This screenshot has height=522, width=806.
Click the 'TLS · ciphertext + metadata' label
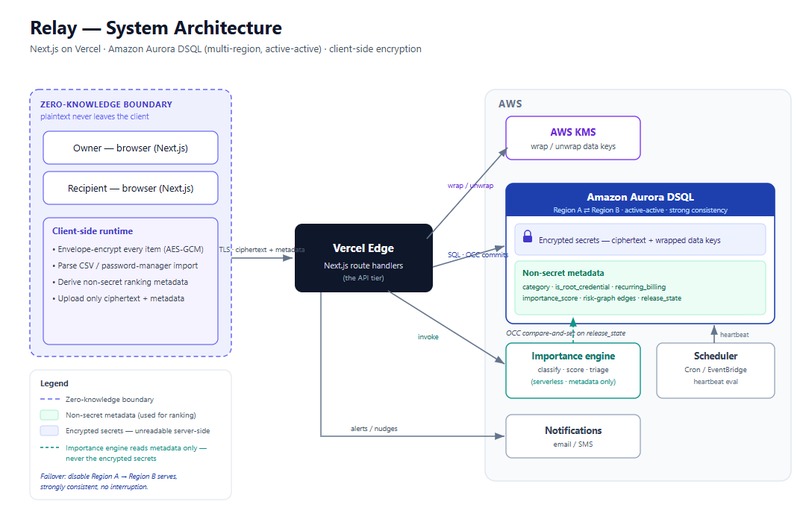pos(262,250)
